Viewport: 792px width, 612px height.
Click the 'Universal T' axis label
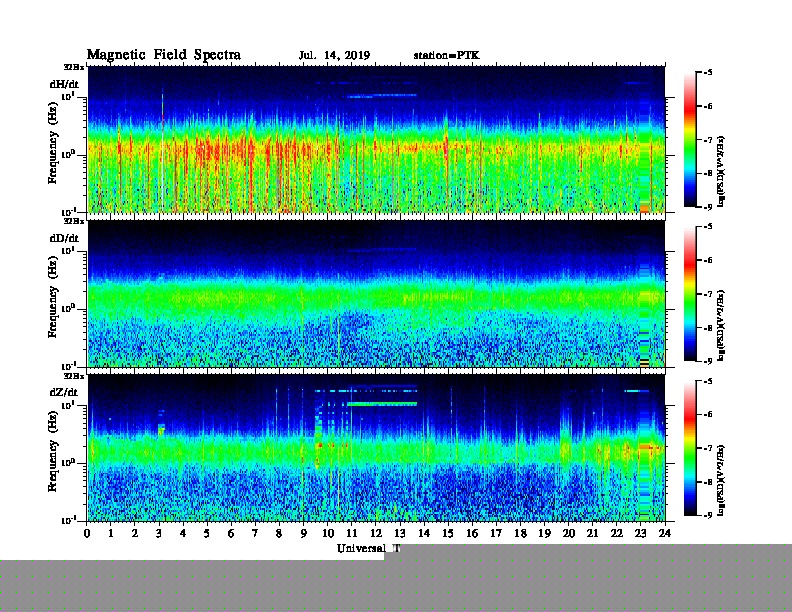369,548
